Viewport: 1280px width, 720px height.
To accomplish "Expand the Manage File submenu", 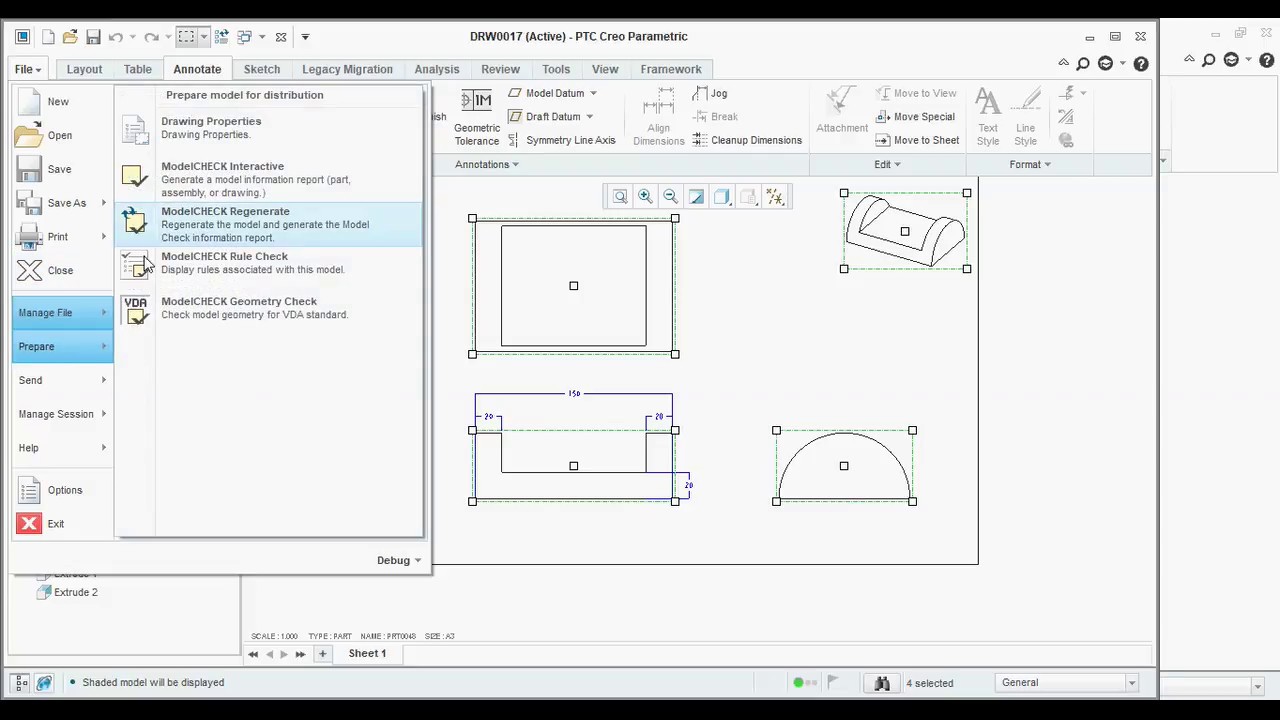I will [62, 313].
